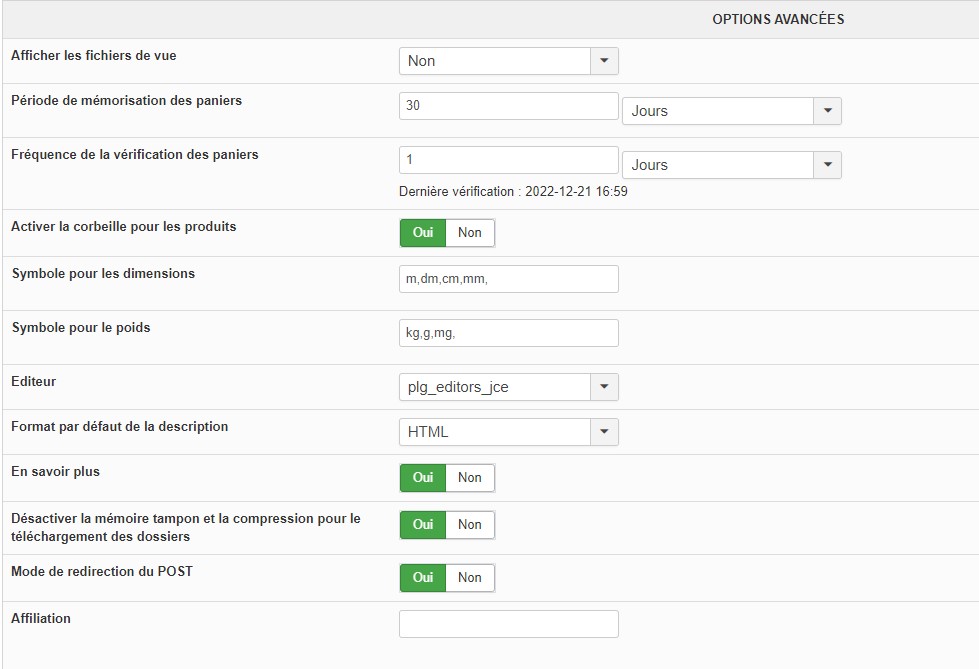979x669 pixels.
Task: Click the basket verification frequency number field
Action: pyautogui.click(x=508, y=159)
